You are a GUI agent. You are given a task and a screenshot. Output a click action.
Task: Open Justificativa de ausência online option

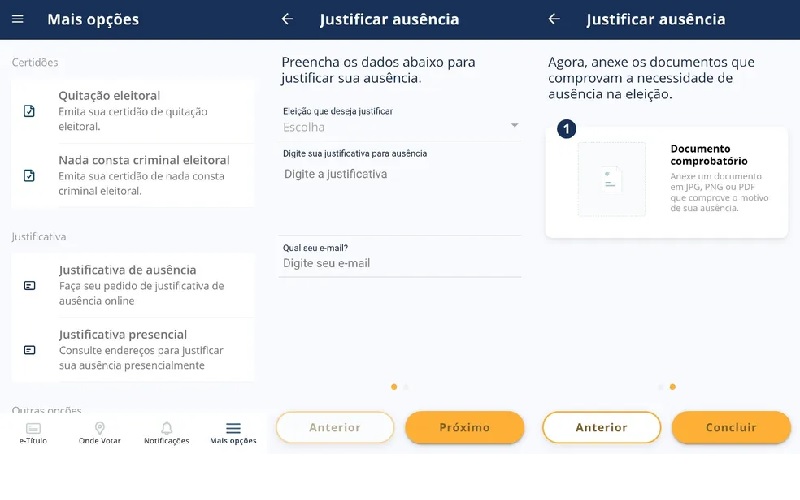pos(141,285)
